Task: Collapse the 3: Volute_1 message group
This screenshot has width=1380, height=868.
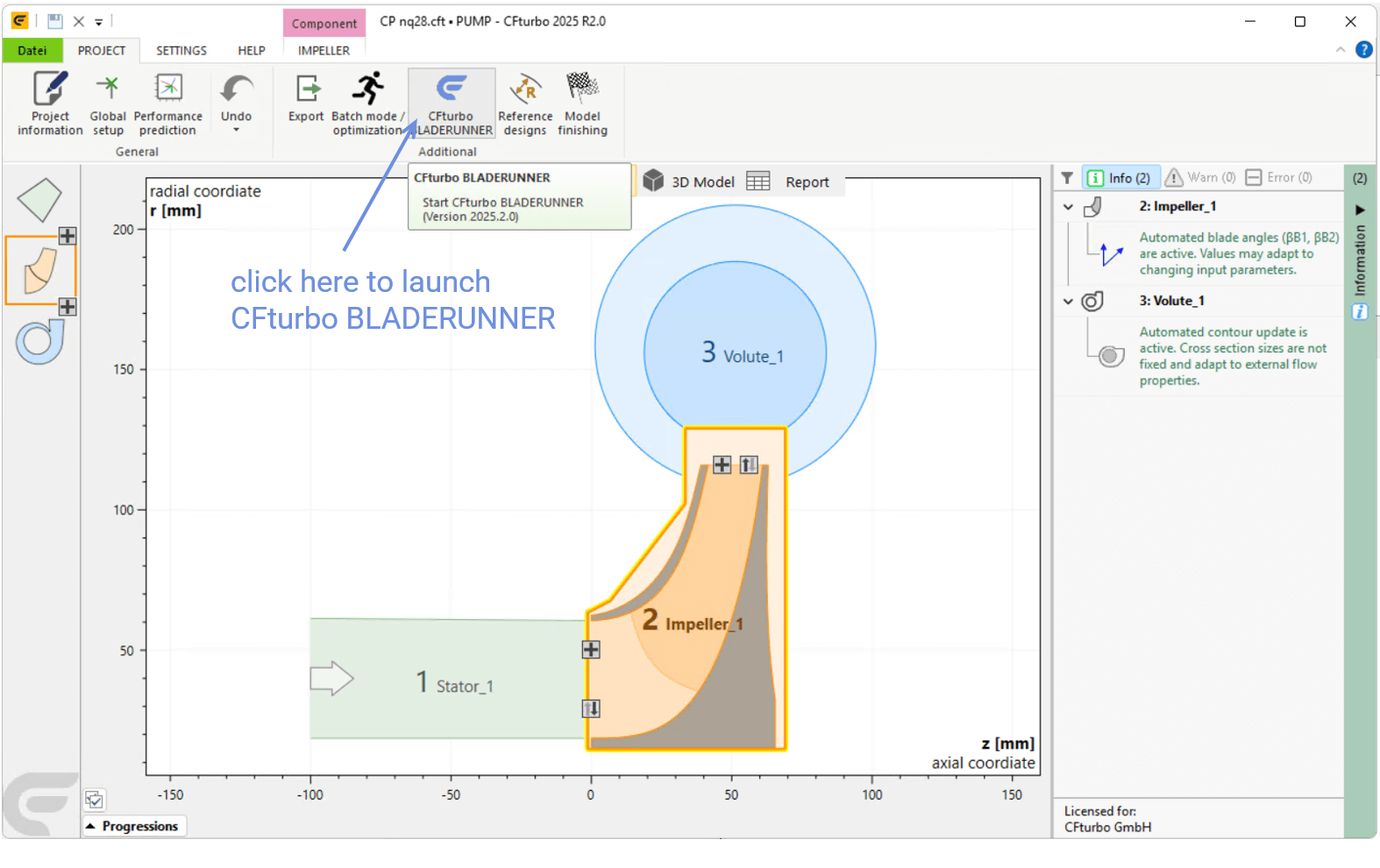Action: [1068, 301]
